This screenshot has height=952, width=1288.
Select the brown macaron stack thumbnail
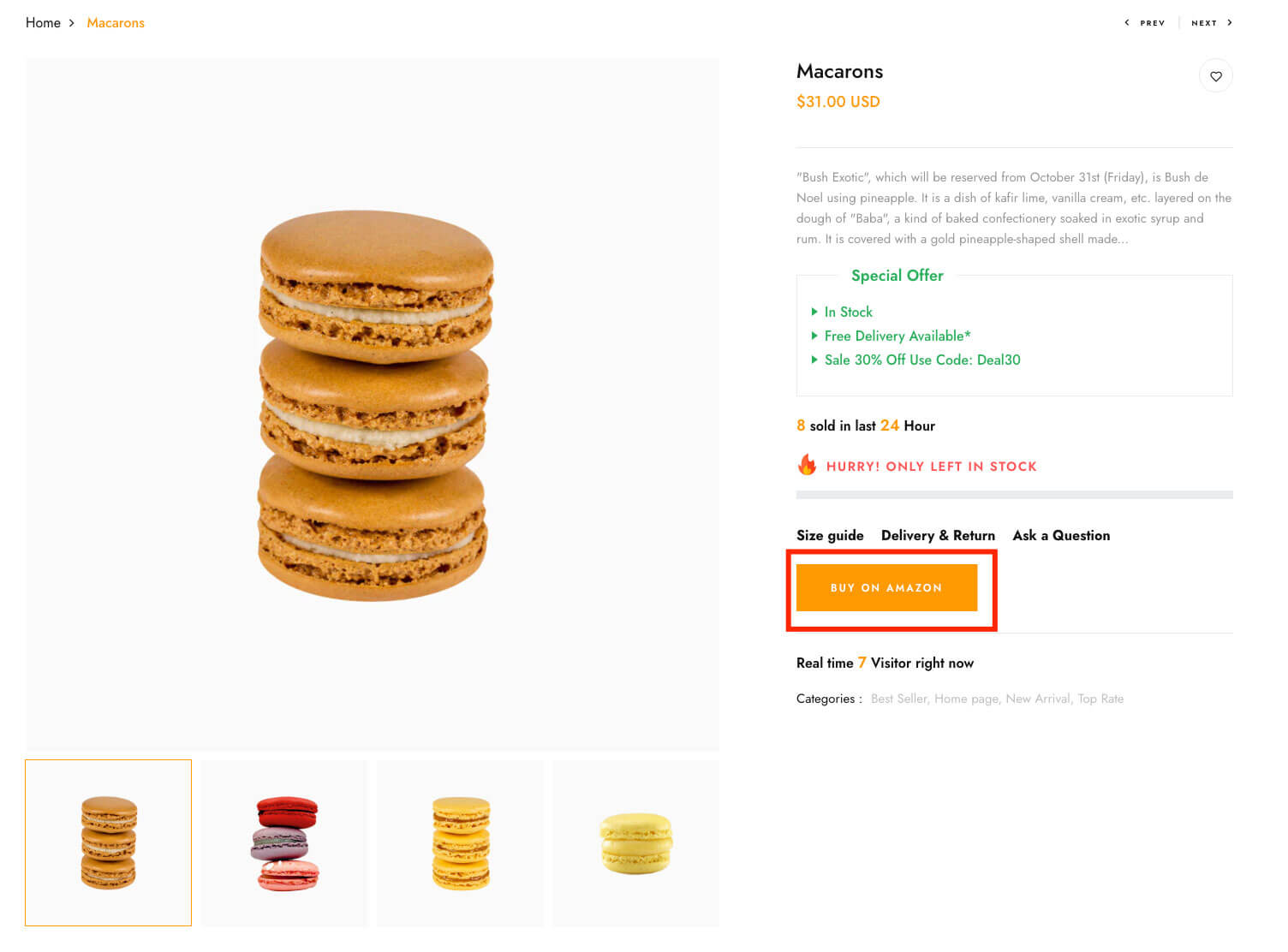click(109, 843)
